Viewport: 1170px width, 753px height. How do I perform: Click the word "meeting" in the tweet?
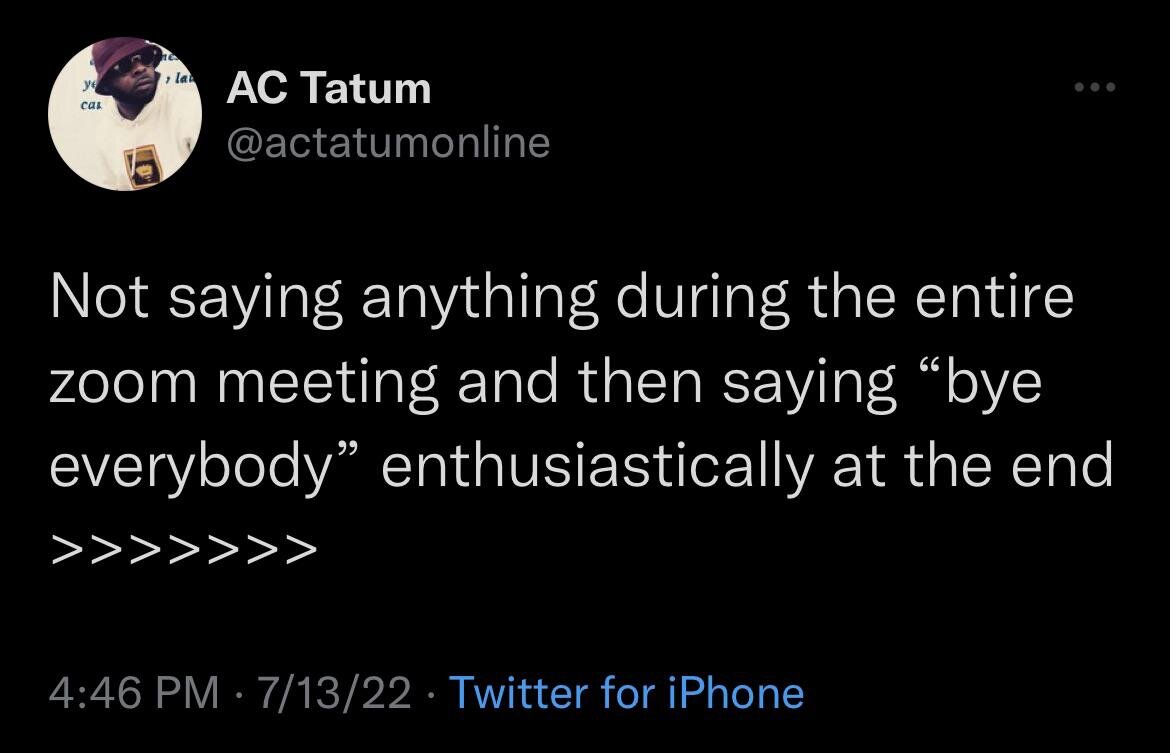(328, 383)
